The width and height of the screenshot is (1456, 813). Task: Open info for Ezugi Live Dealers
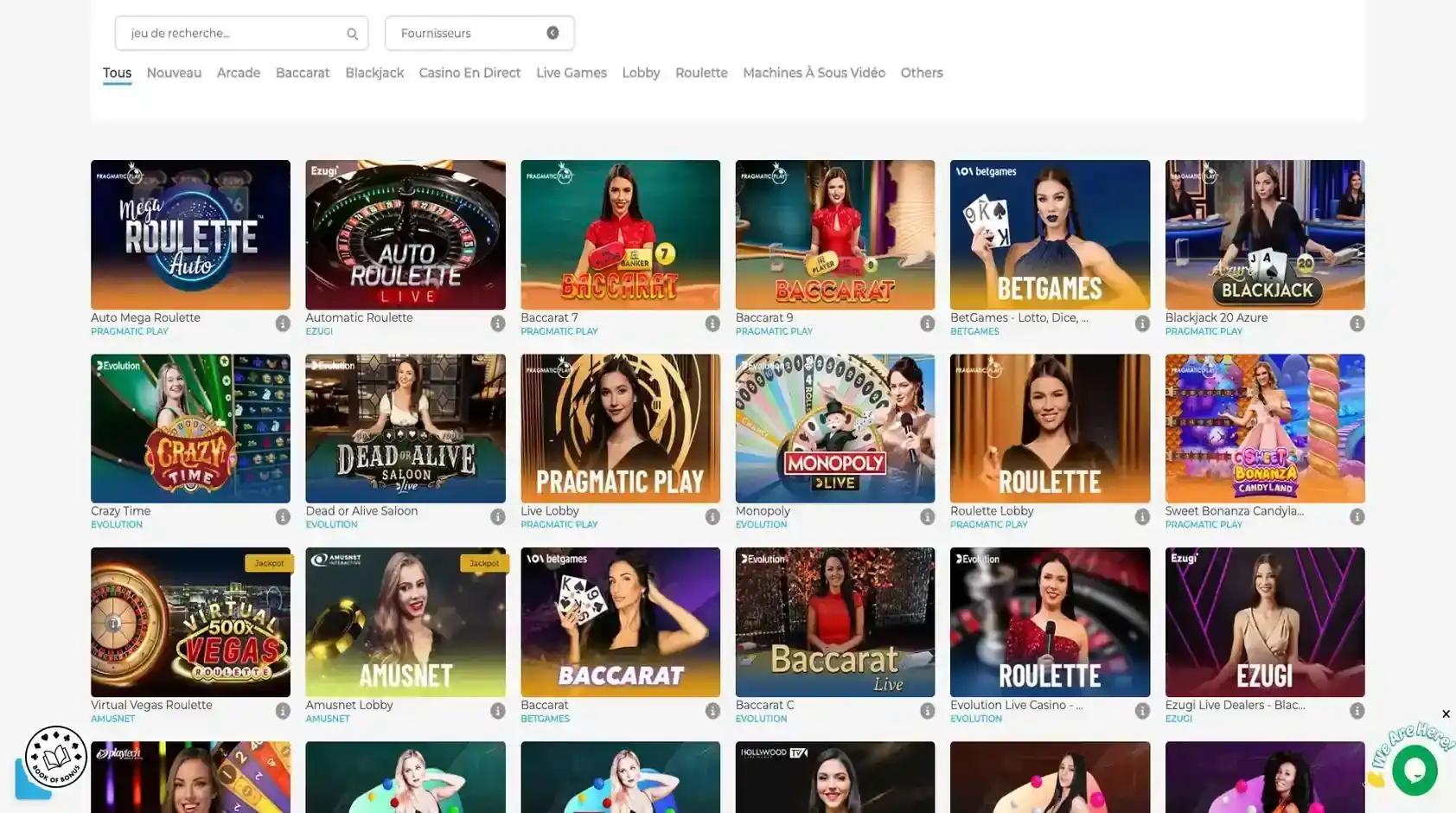pos(1357,711)
